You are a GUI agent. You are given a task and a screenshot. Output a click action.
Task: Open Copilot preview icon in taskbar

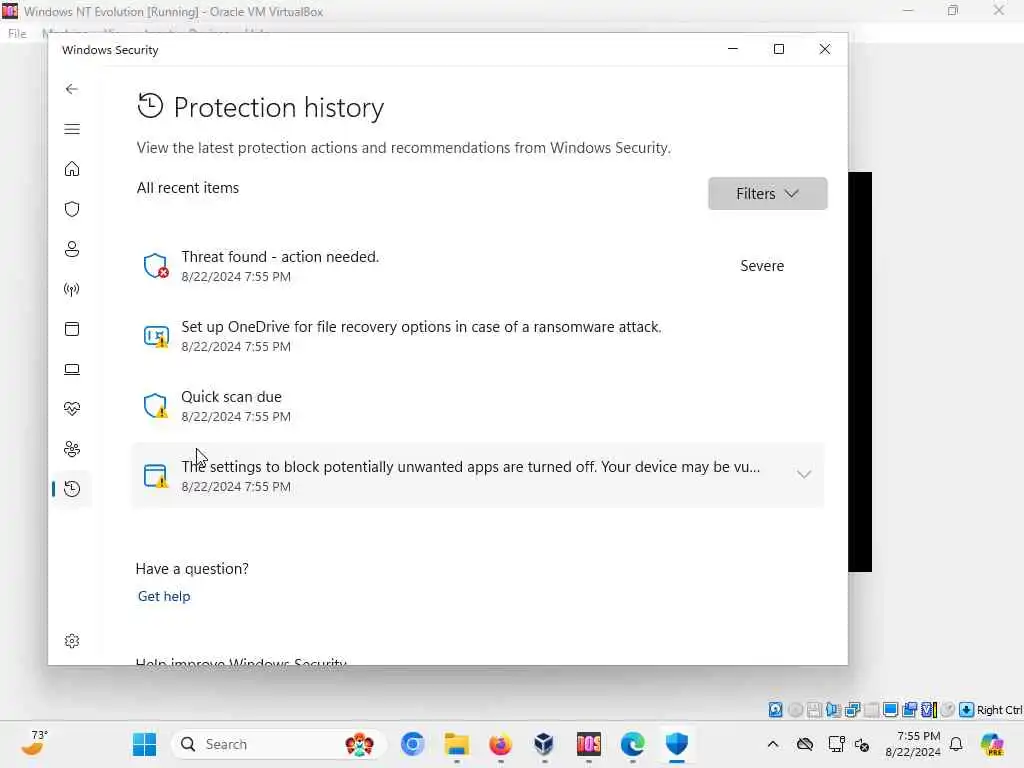993,744
